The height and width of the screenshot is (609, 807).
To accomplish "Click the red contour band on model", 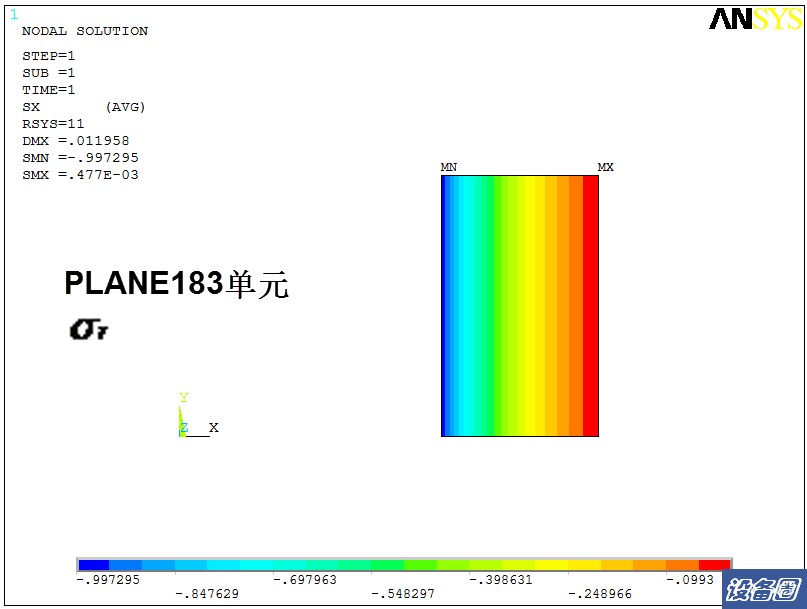I will point(590,305).
